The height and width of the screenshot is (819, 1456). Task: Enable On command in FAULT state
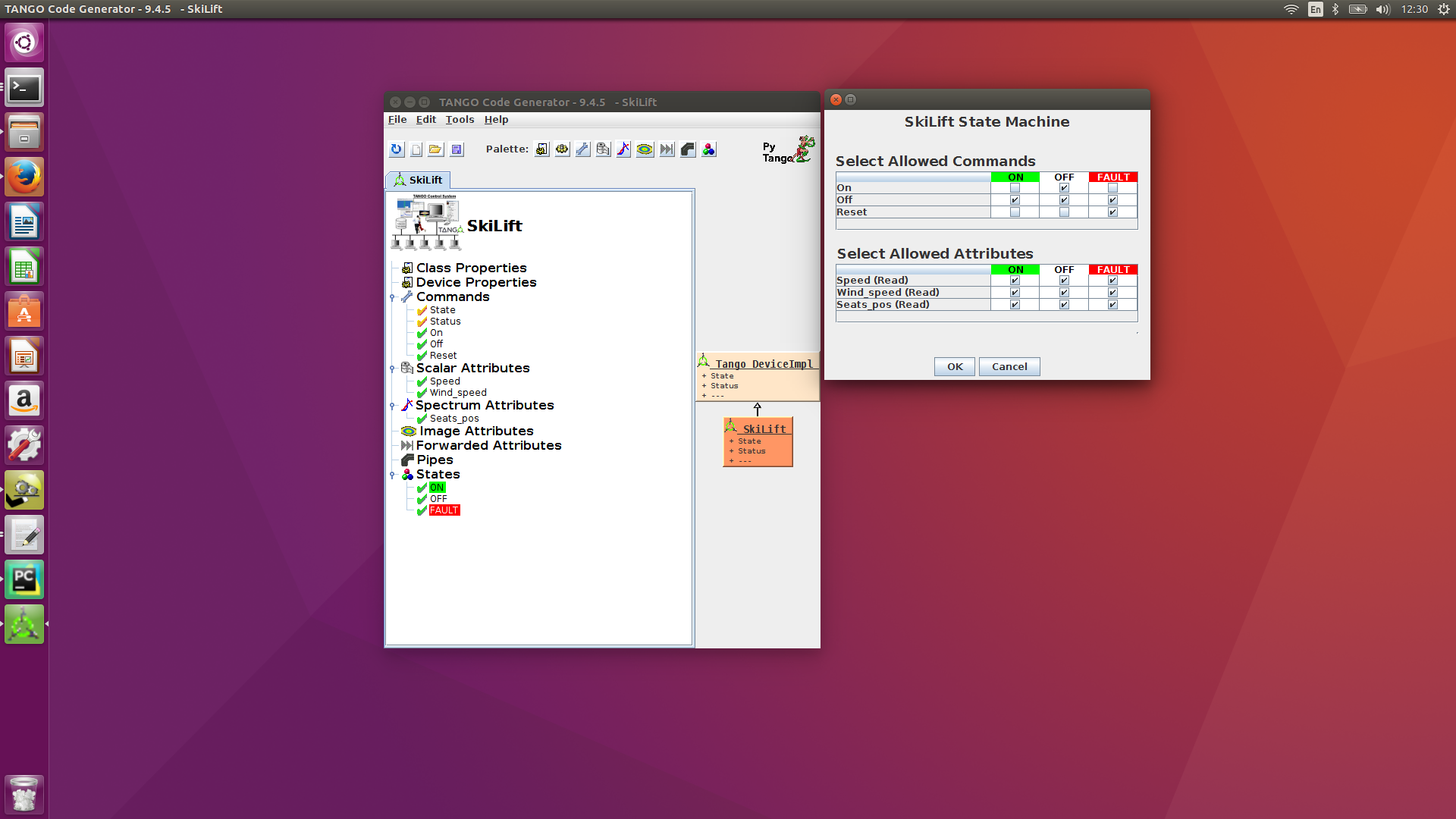(1112, 188)
